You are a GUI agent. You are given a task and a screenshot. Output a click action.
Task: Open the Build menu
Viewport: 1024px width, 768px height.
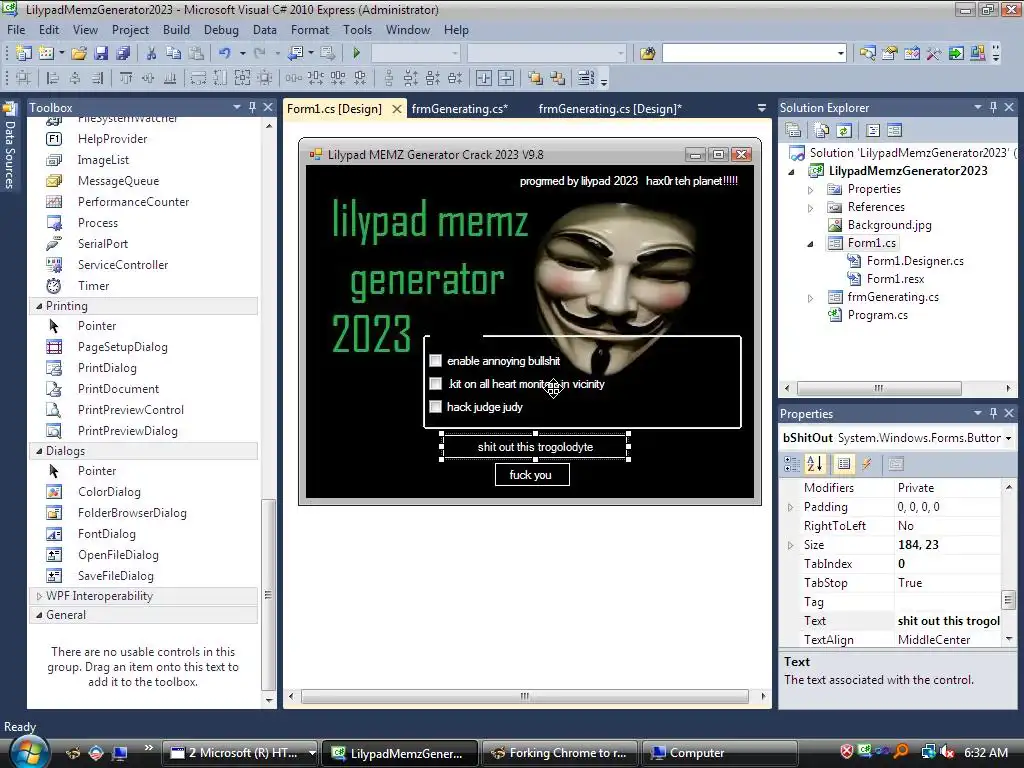click(x=176, y=30)
